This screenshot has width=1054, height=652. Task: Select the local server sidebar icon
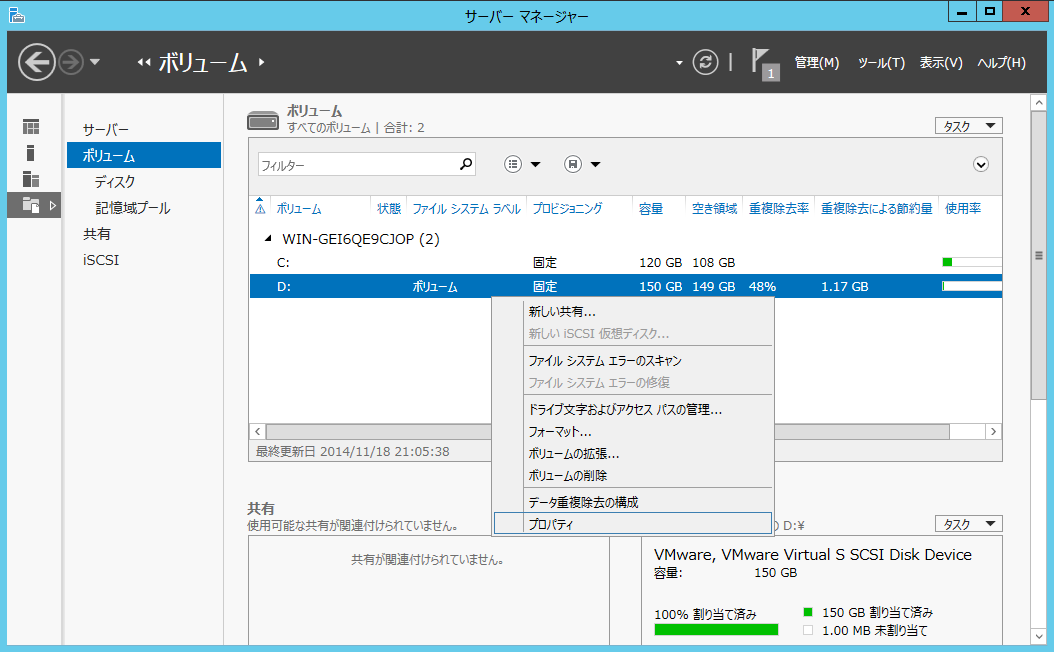(x=31, y=153)
